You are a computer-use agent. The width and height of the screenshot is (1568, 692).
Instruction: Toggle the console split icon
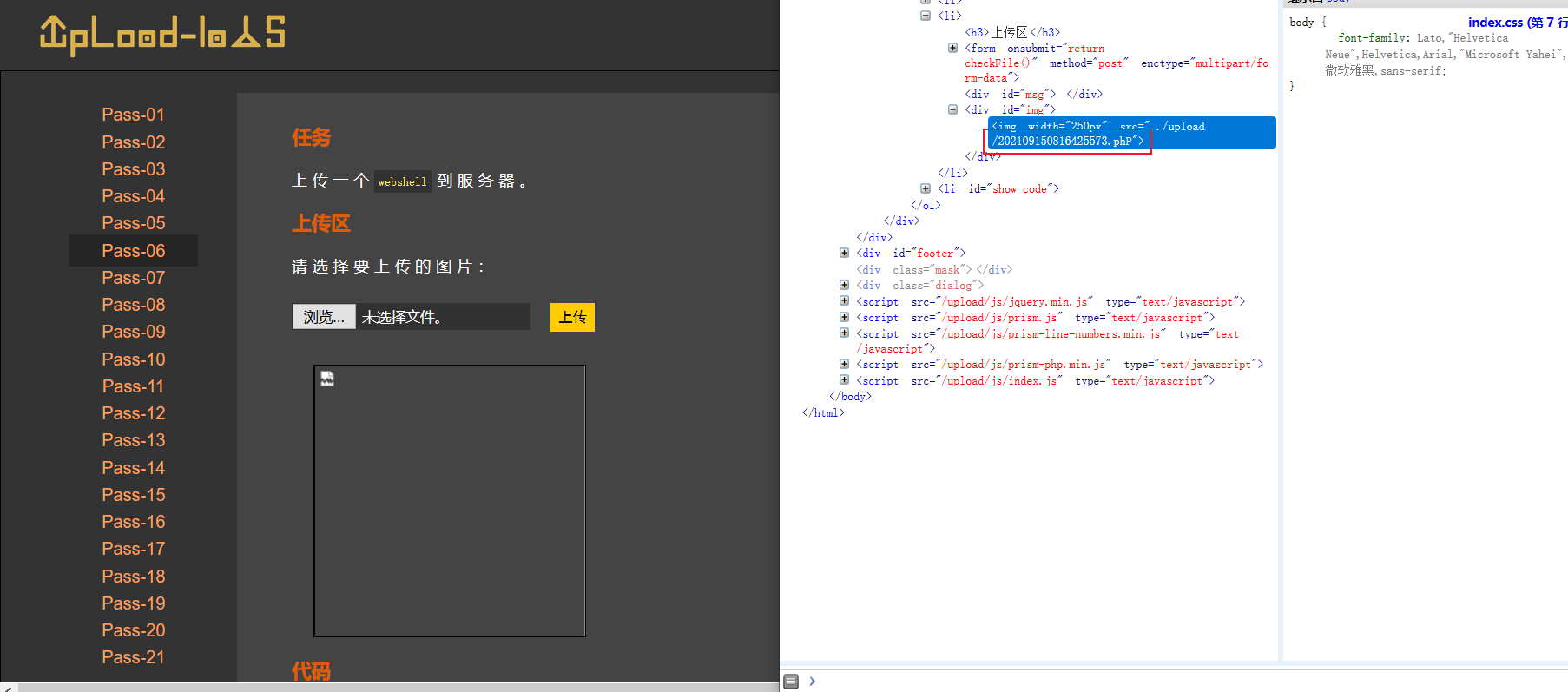point(791,682)
